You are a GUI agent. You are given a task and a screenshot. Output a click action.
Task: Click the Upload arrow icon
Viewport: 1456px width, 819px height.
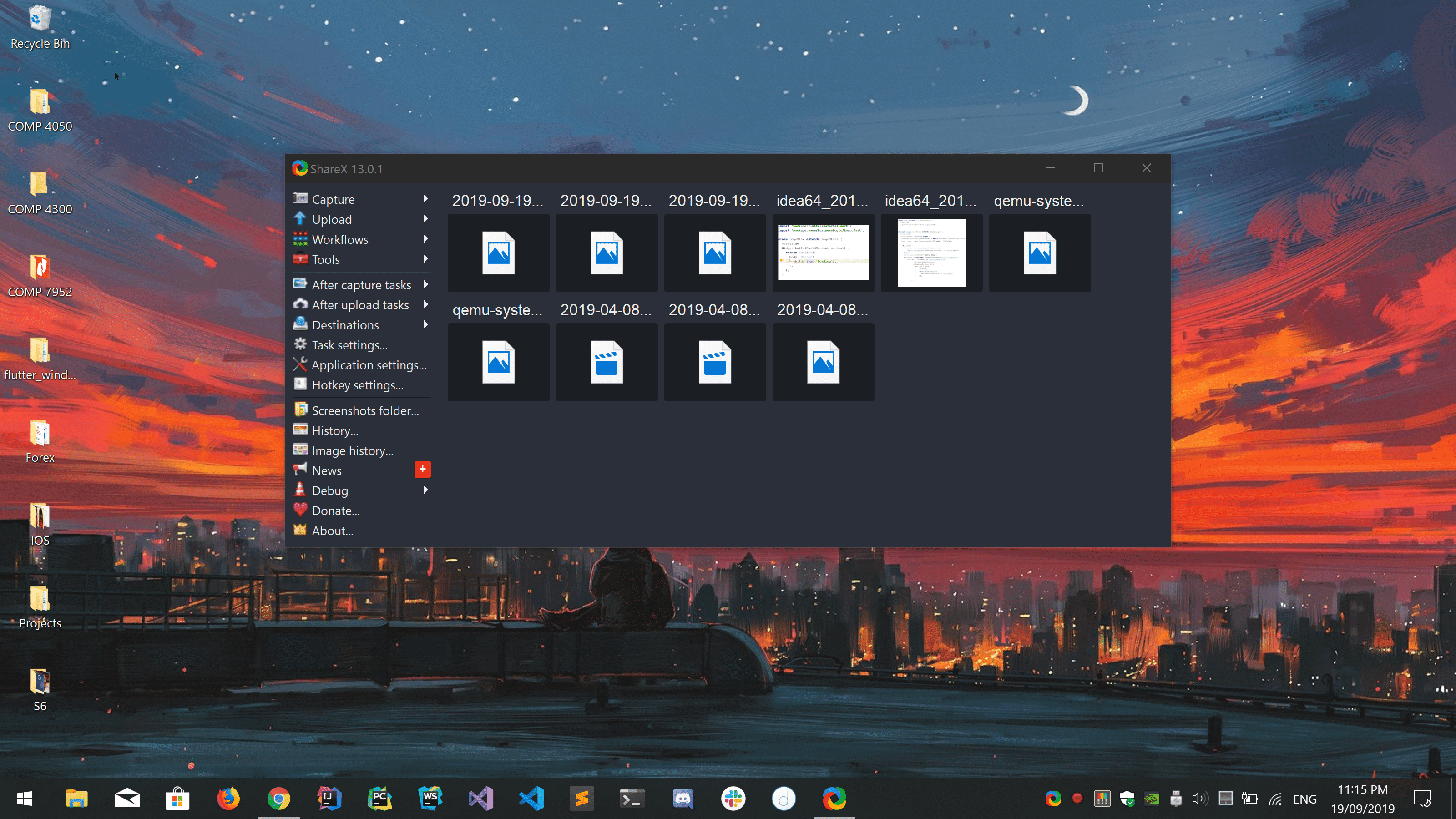point(300,219)
